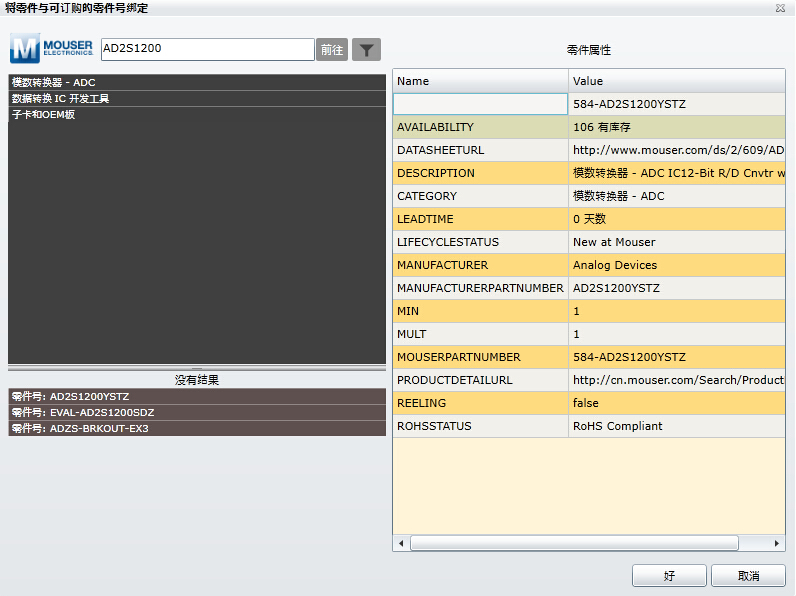Confirm with the 好 button

pos(669,576)
